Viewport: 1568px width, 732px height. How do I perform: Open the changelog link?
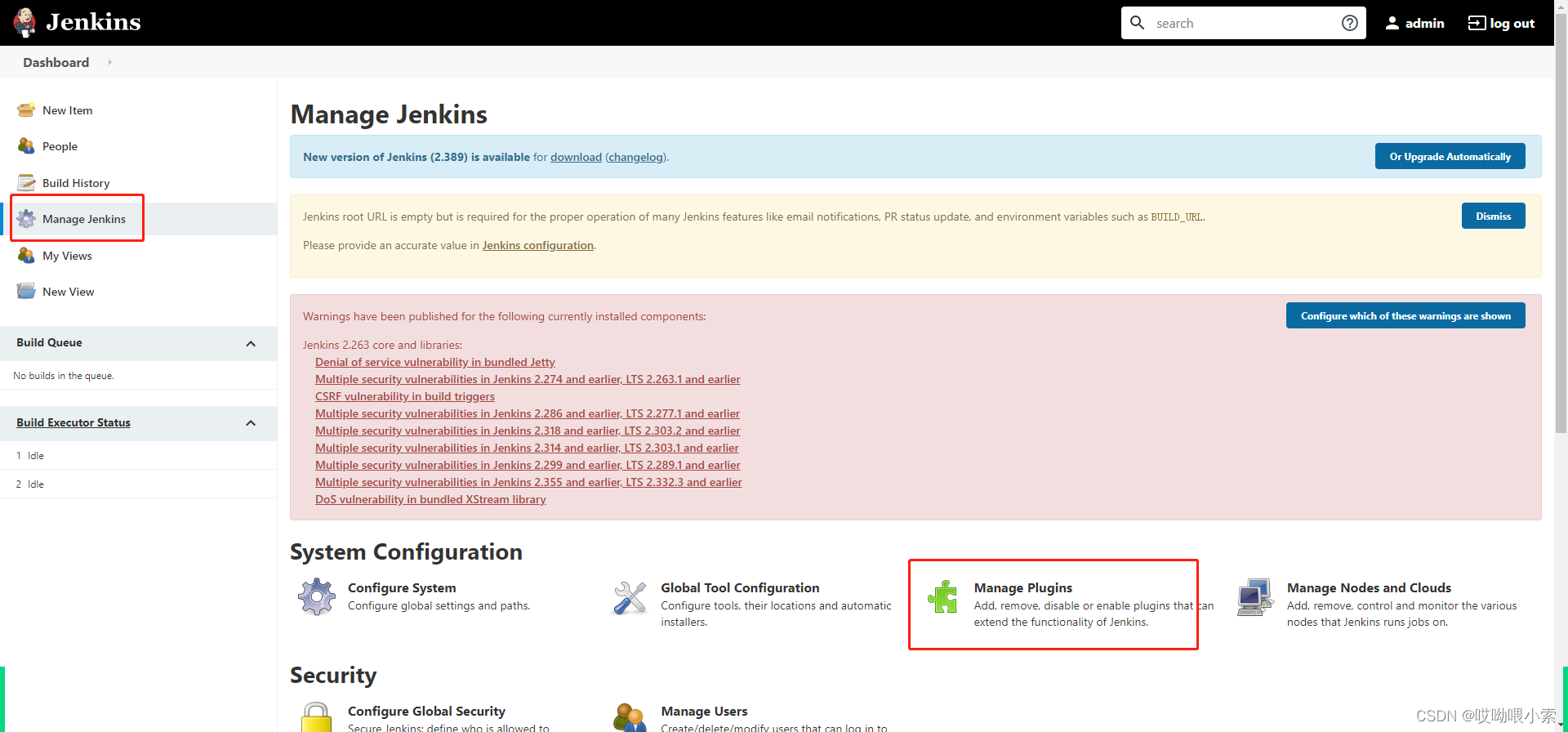click(x=636, y=157)
